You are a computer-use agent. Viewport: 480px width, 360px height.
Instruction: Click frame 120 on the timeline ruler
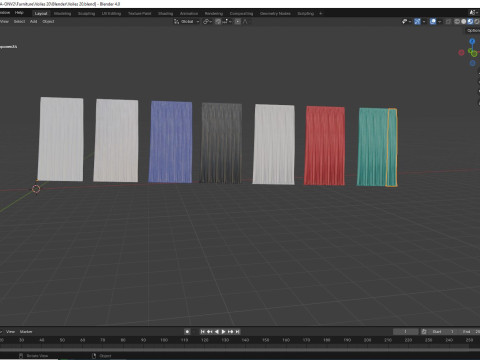205,340
